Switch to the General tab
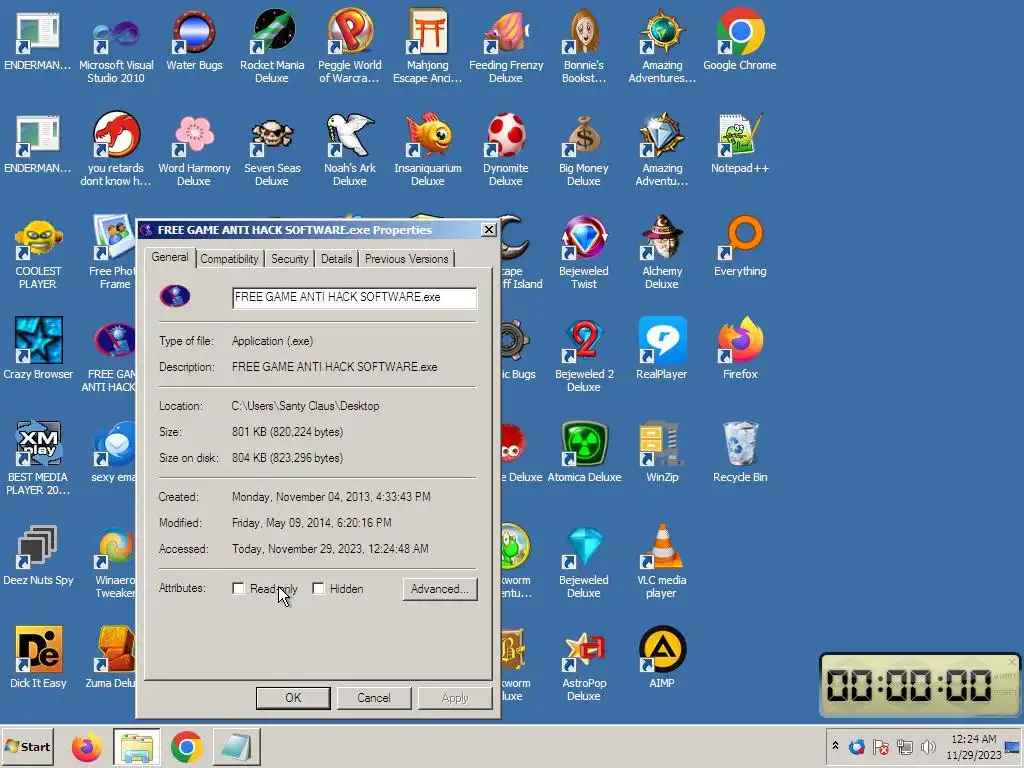 click(170, 257)
